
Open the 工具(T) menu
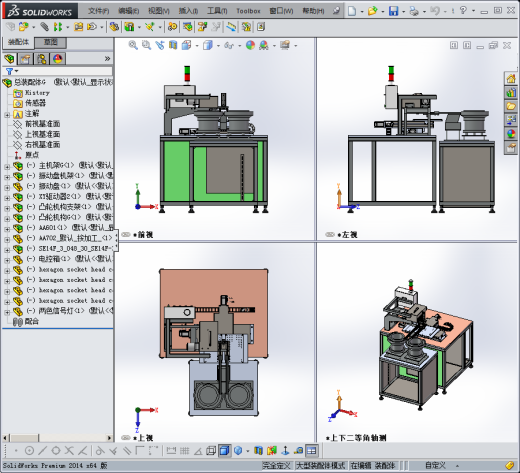pos(217,11)
